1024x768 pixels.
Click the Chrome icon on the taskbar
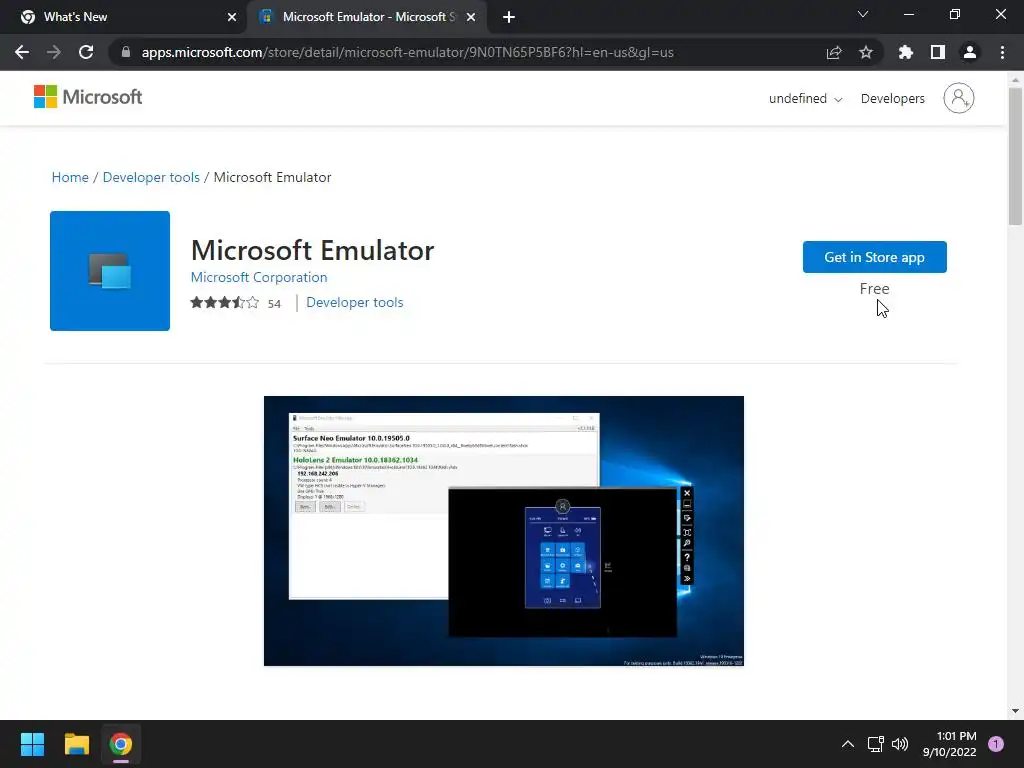121,744
